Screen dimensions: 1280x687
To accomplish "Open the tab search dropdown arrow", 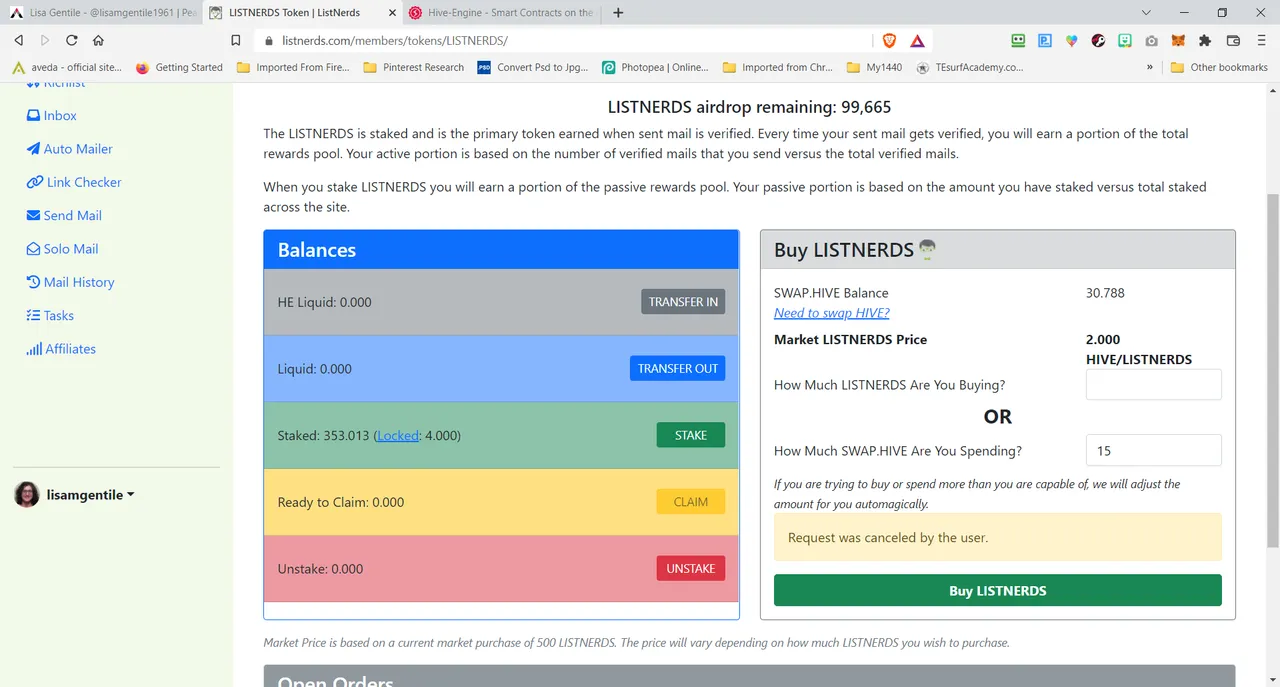I will [1146, 13].
